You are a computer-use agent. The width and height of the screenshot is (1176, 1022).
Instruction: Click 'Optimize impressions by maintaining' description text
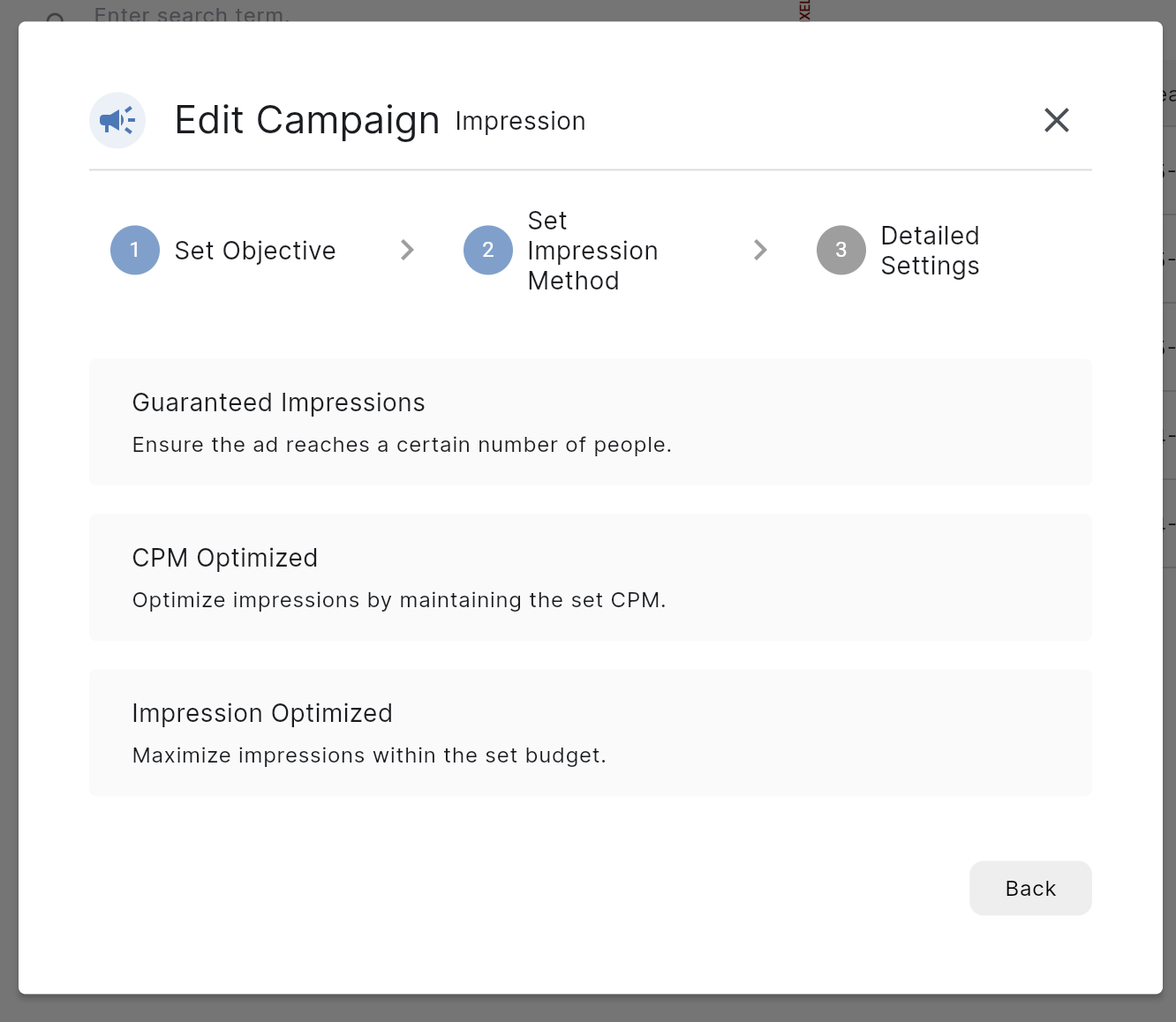click(x=399, y=600)
